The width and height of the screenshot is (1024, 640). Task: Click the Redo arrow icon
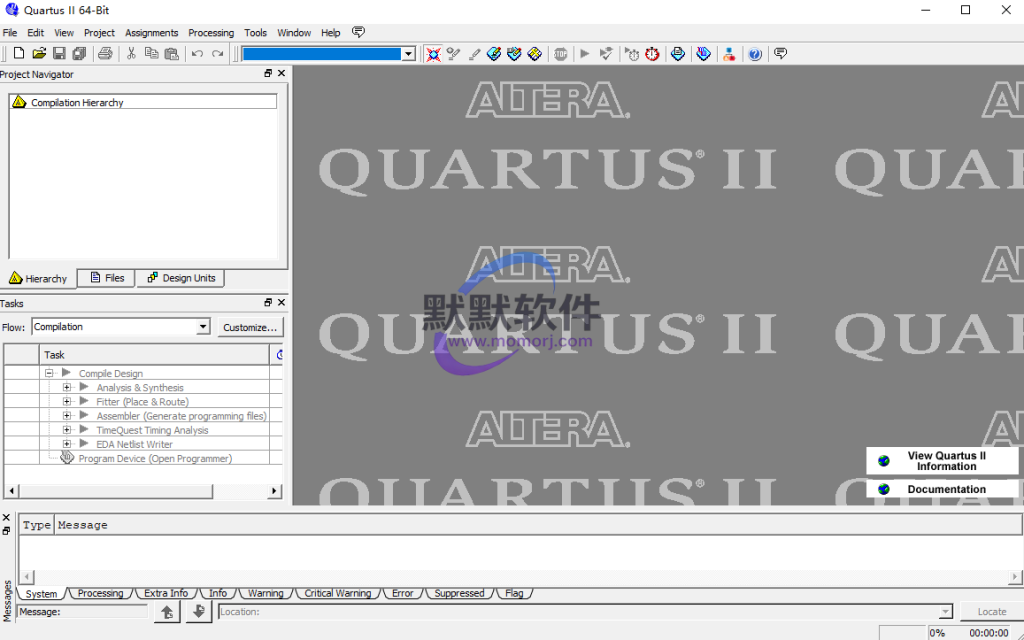[217, 54]
